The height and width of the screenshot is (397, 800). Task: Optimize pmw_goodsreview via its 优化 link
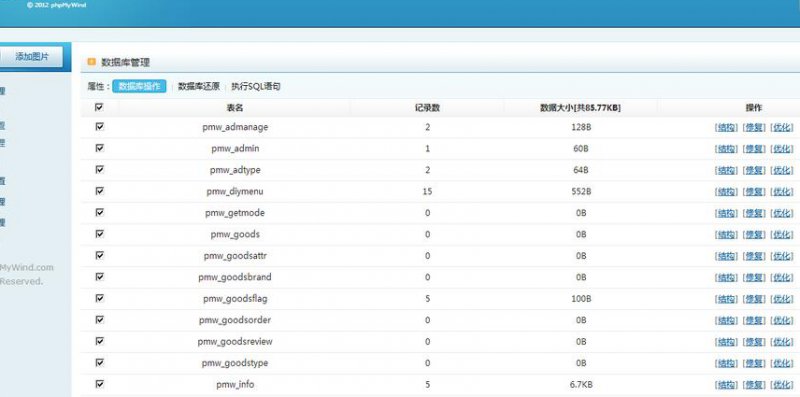(x=782, y=342)
